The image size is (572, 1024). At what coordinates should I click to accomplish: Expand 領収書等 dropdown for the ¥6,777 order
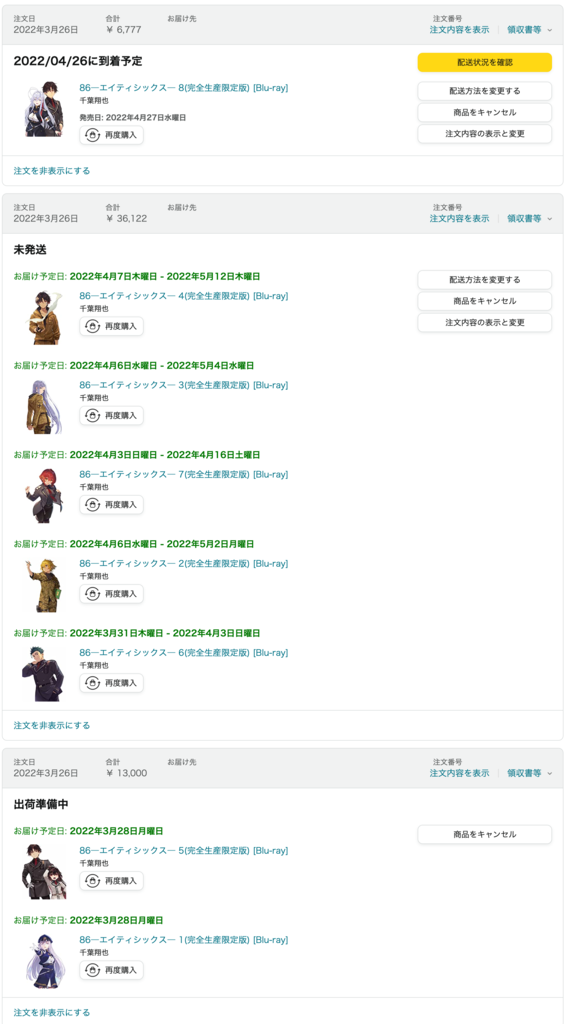click(x=530, y=29)
